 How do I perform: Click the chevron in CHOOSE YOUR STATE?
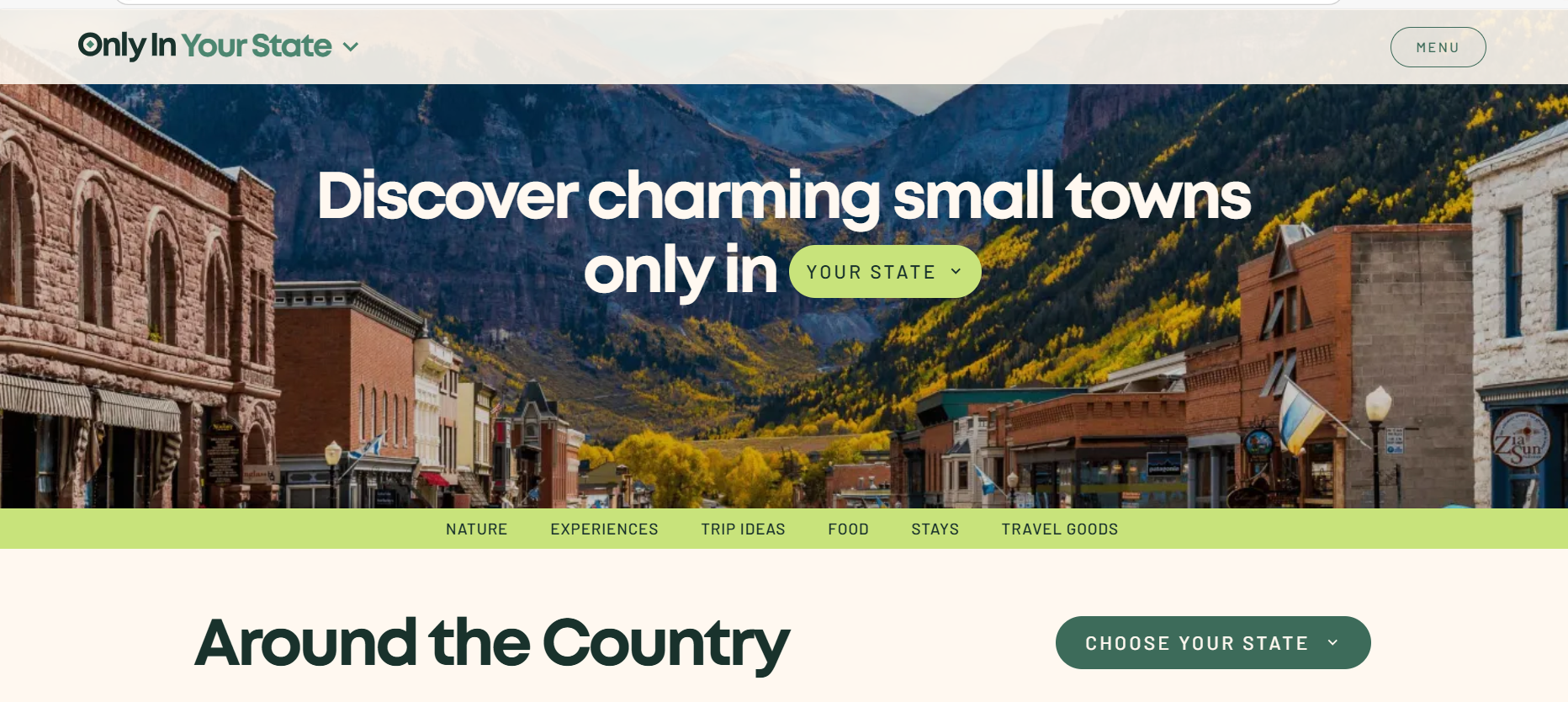pyautogui.click(x=1332, y=642)
